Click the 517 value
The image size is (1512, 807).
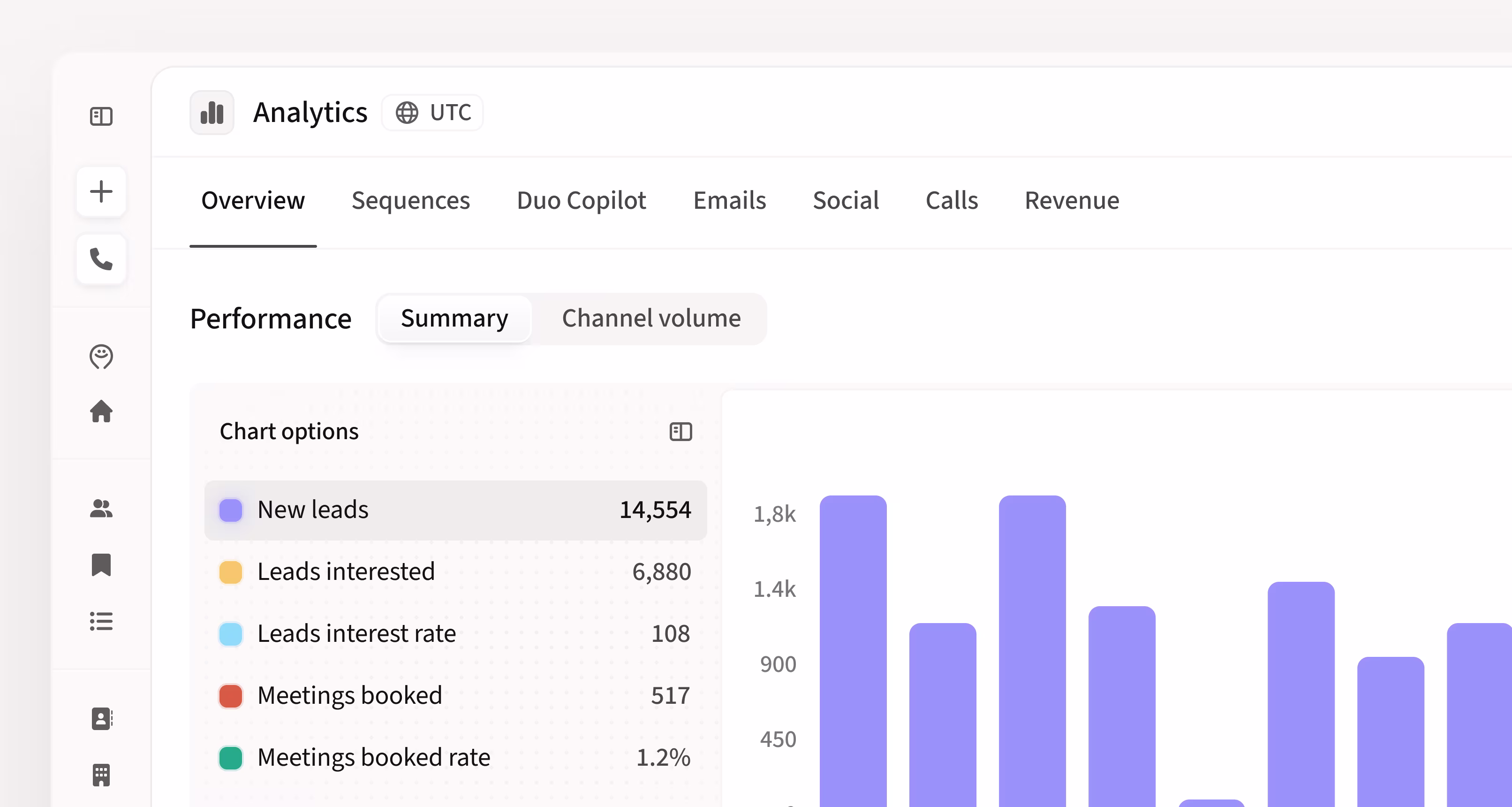pyautogui.click(x=670, y=696)
